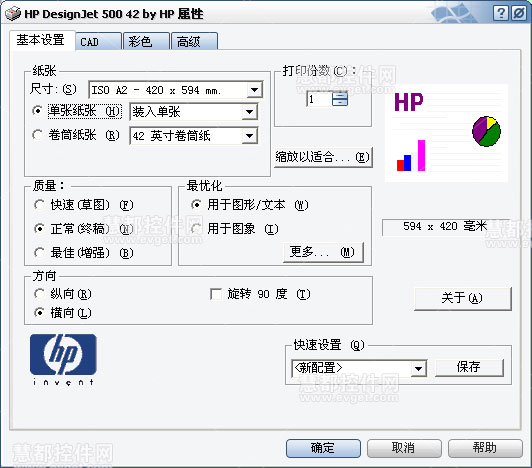The width and height of the screenshot is (532, 468).
Task: Click the print copies spinner arrows
Action: tap(340, 99)
